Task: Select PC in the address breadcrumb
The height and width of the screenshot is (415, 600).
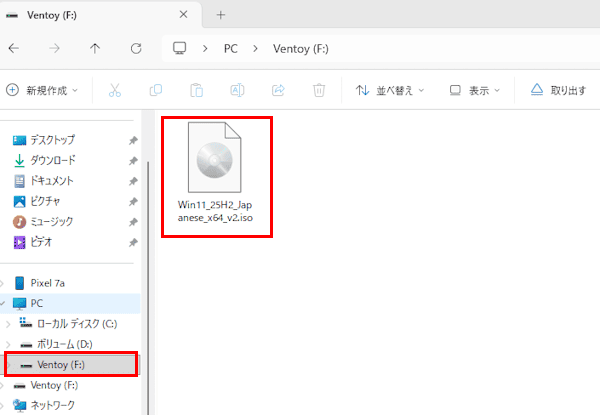Action: click(x=231, y=49)
